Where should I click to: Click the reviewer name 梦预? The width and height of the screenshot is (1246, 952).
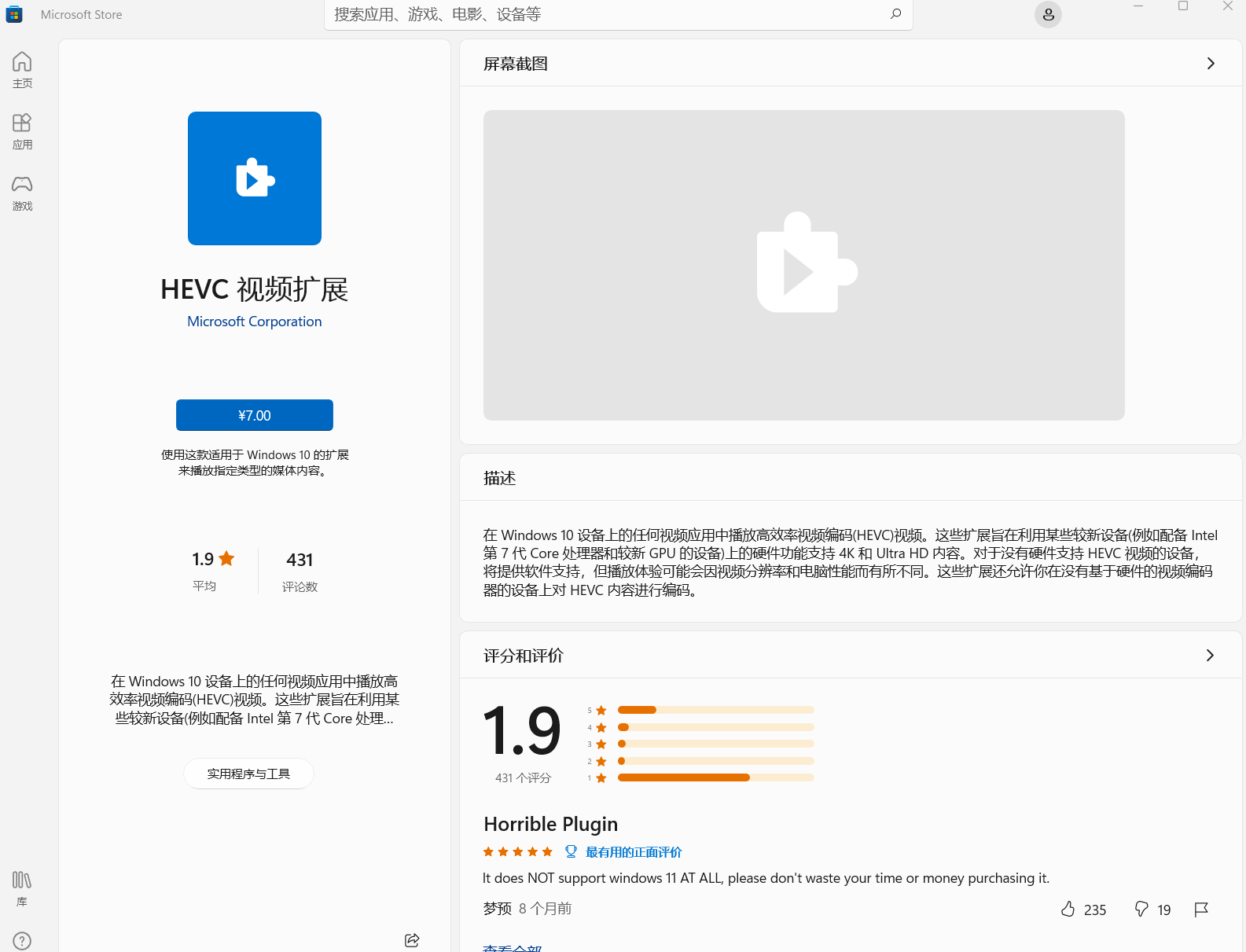tap(498, 909)
